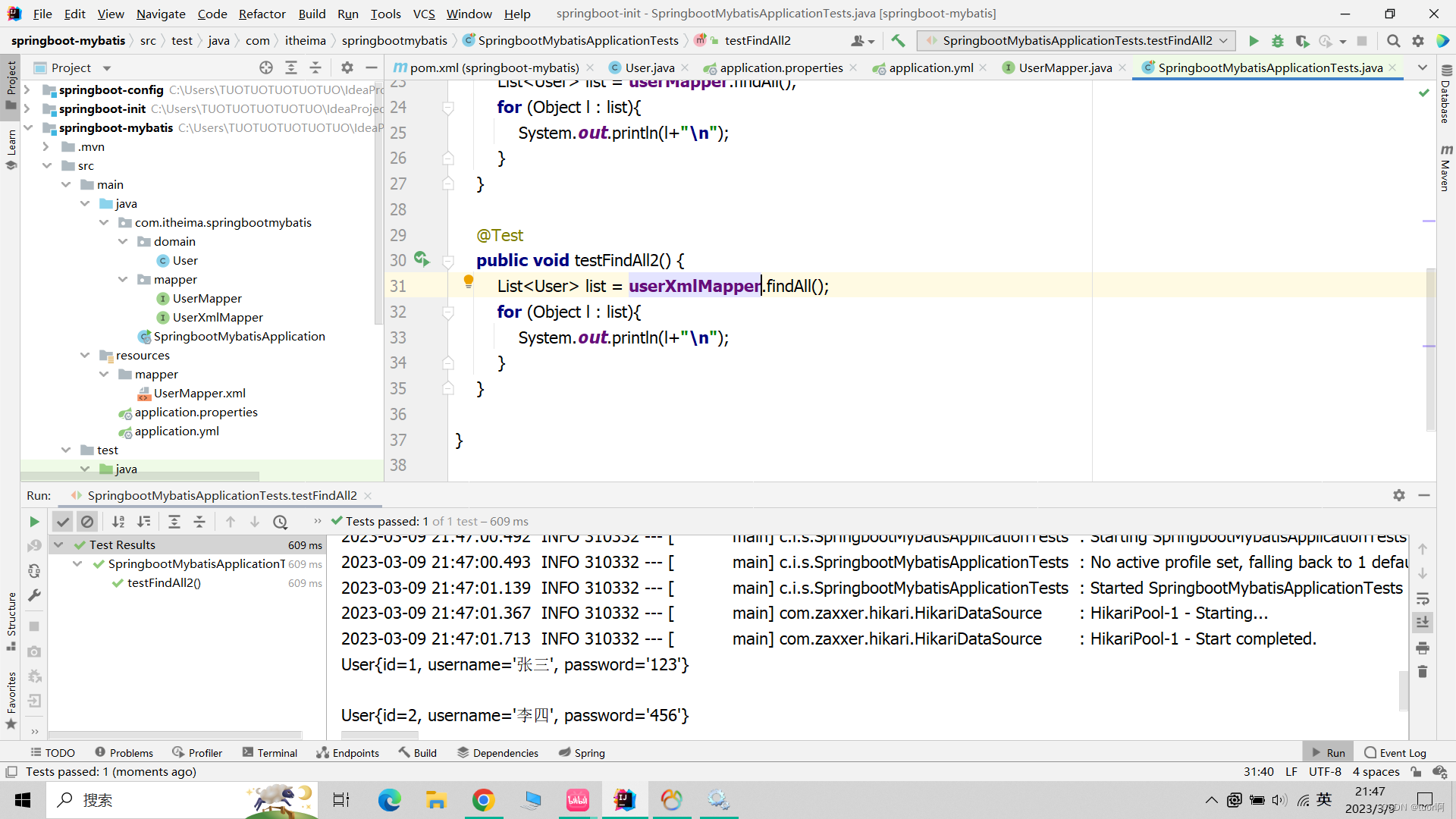Run testFindAll2 with coverage

click(1303, 40)
